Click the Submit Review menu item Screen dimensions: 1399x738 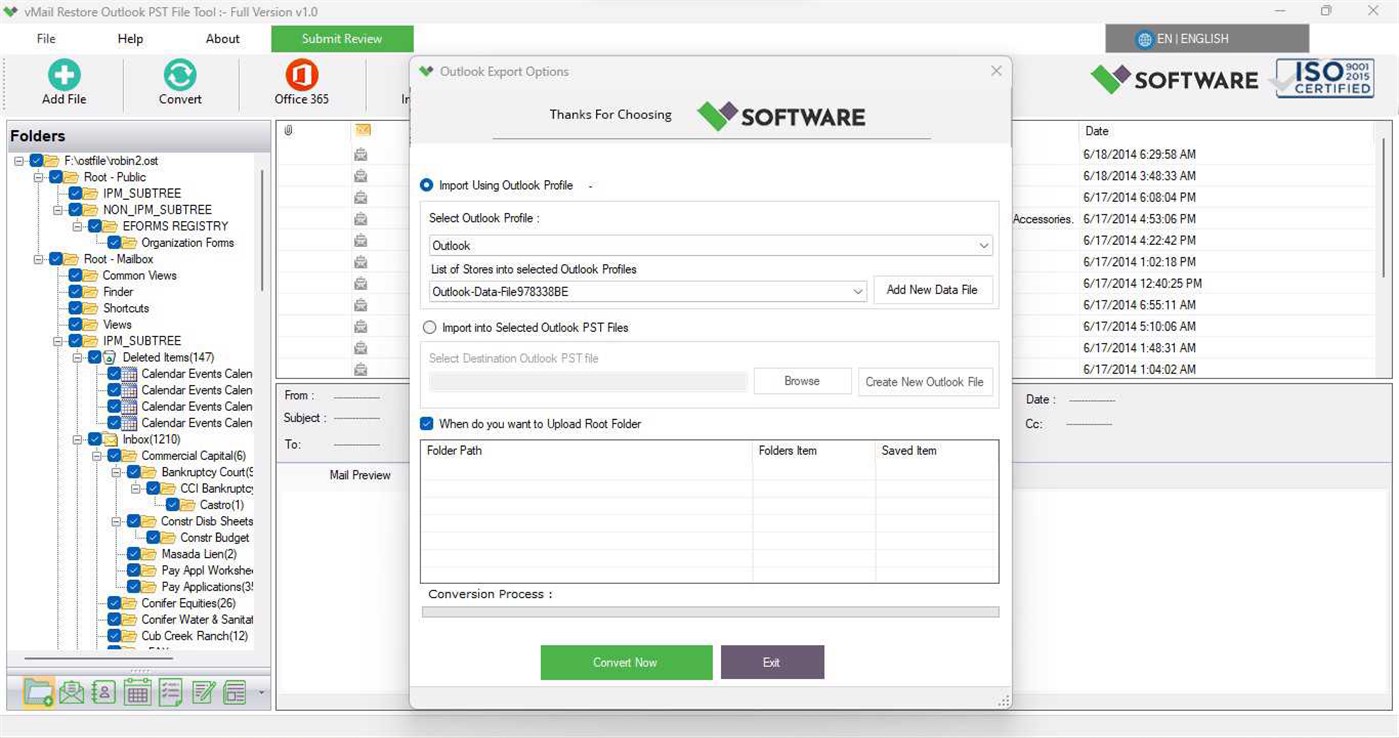point(343,38)
